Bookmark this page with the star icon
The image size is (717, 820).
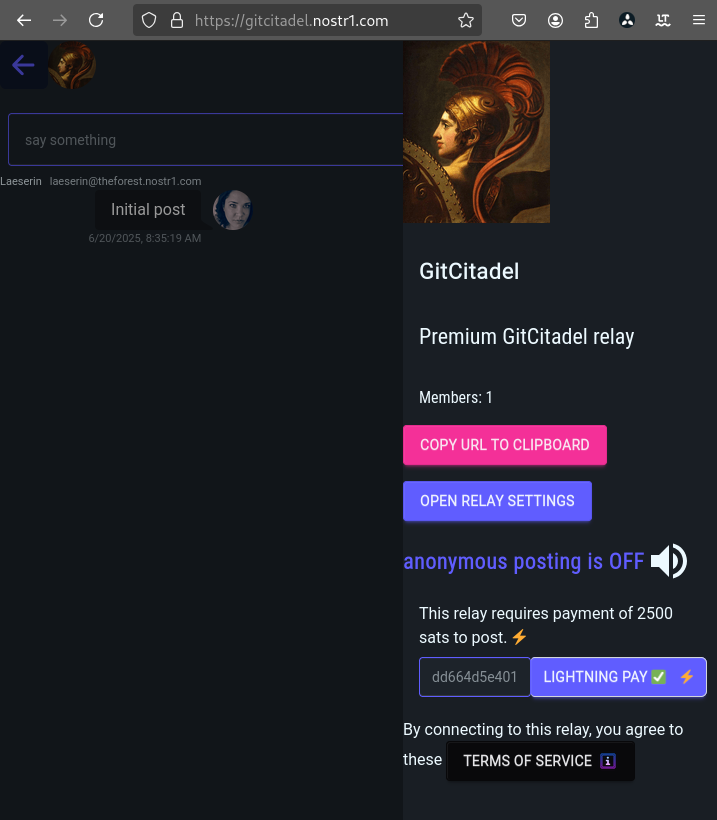pyautogui.click(x=465, y=20)
